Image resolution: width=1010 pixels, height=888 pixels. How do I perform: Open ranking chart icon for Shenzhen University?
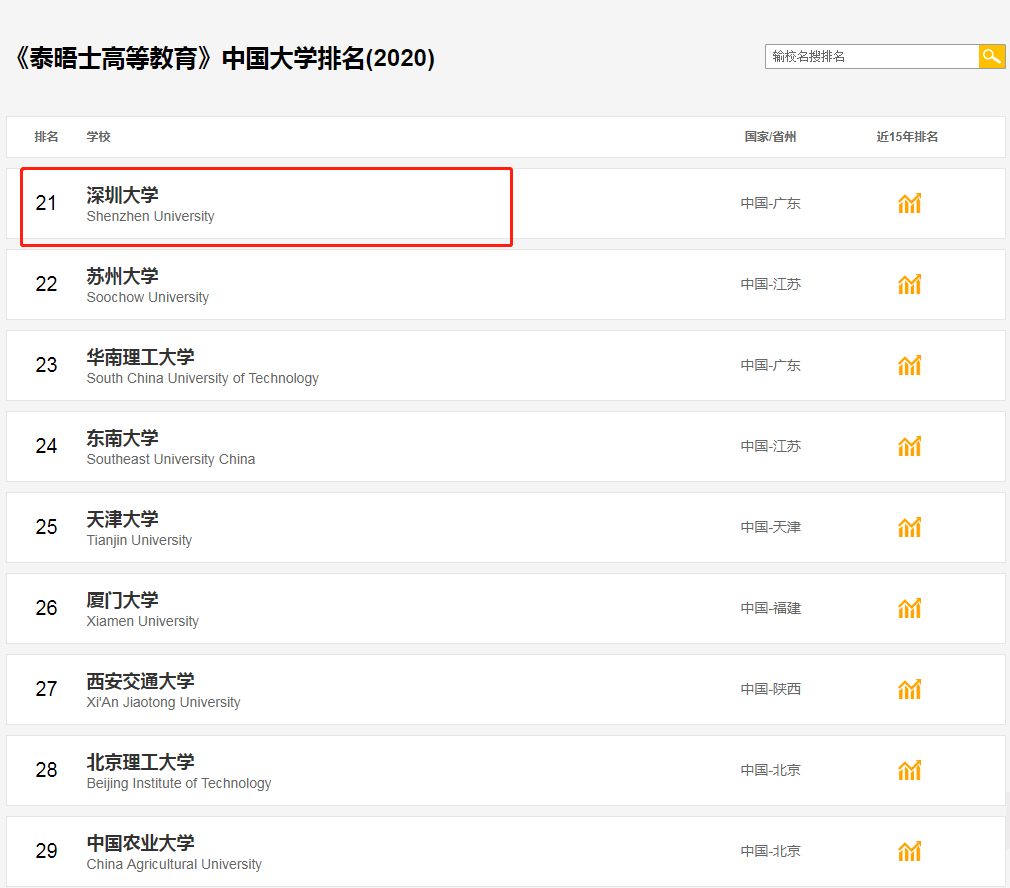point(910,203)
